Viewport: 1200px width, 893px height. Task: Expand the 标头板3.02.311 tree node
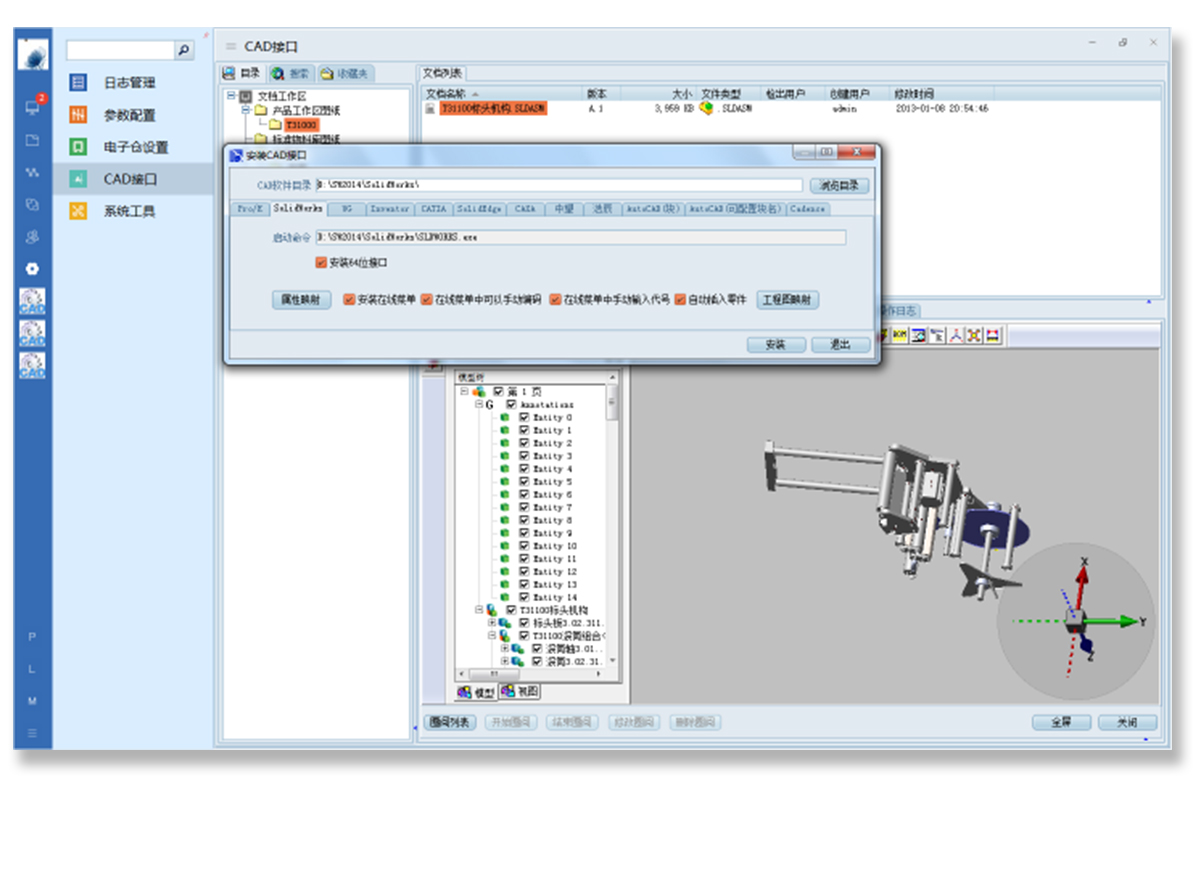click(x=492, y=622)
